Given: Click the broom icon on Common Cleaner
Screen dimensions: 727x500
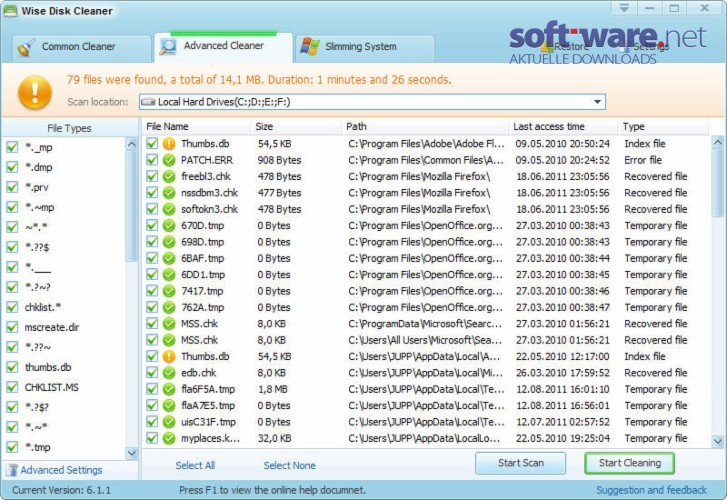Looking at the screenshot, I should [x=26, y=47].
